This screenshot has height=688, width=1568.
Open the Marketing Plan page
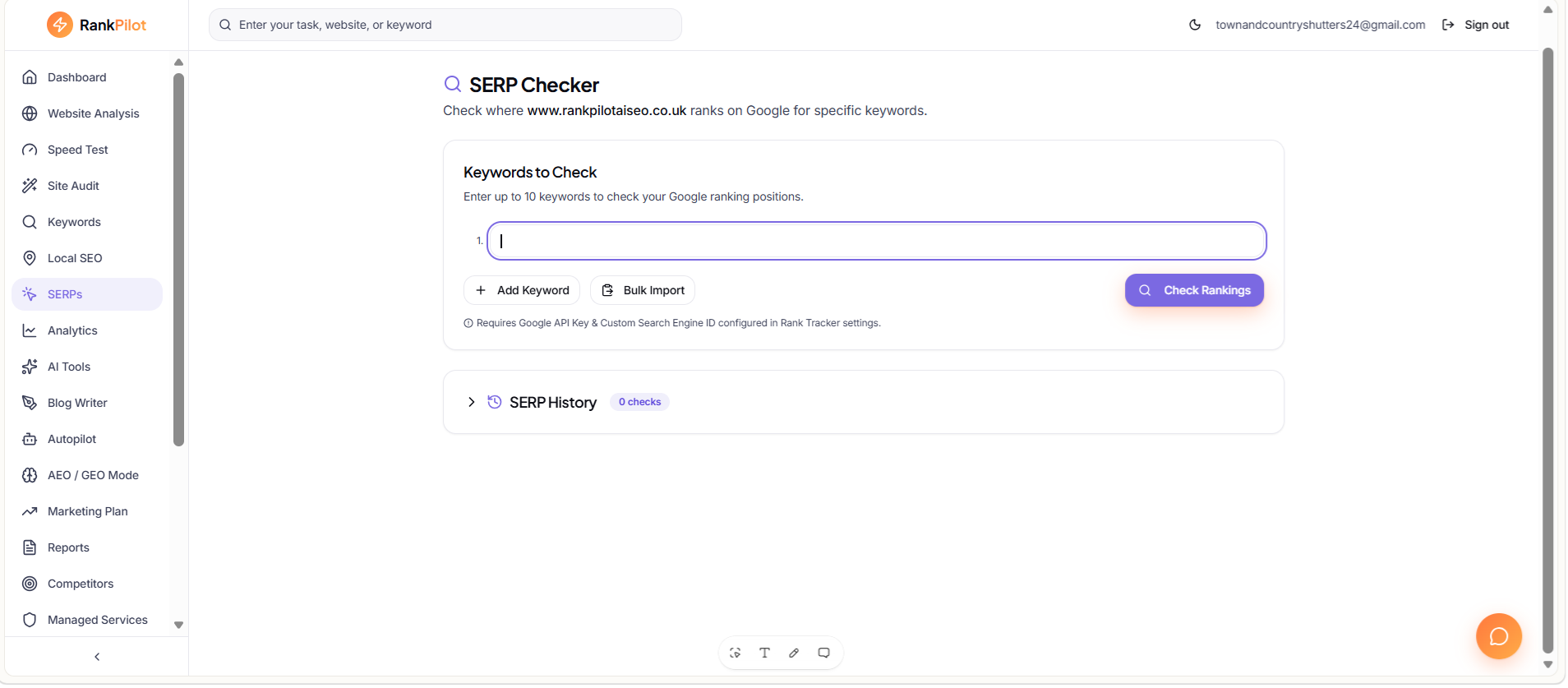[x=87, y=511]
